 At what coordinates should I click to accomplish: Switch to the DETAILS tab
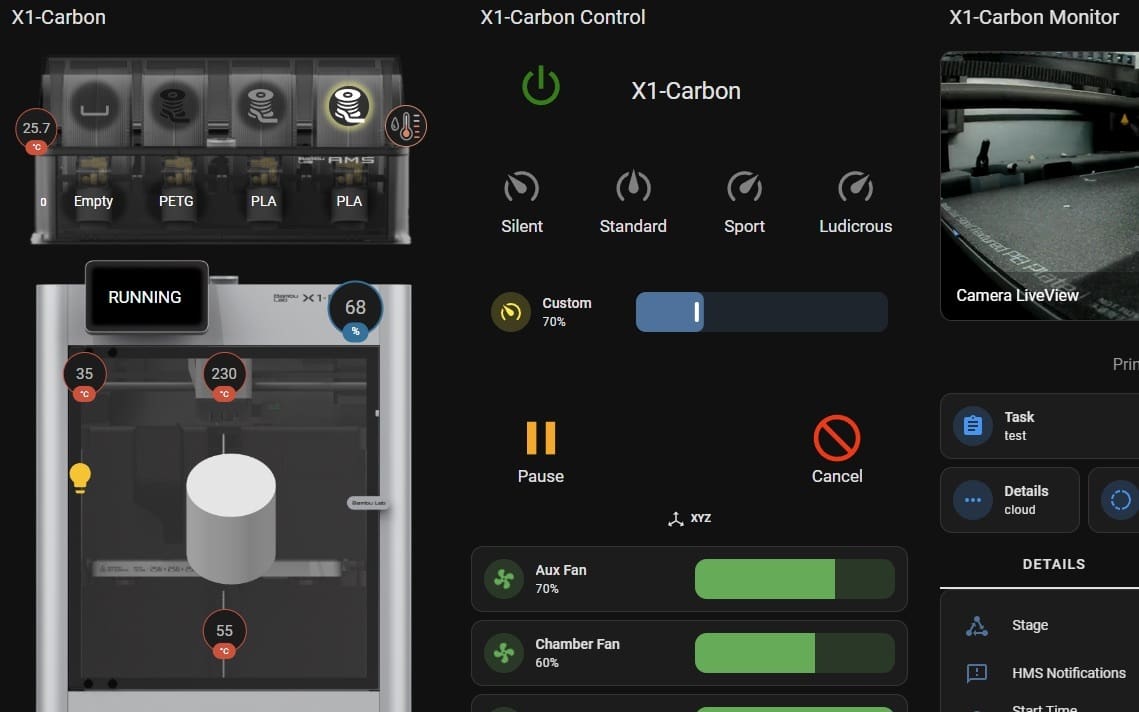tap(1053, 565)
